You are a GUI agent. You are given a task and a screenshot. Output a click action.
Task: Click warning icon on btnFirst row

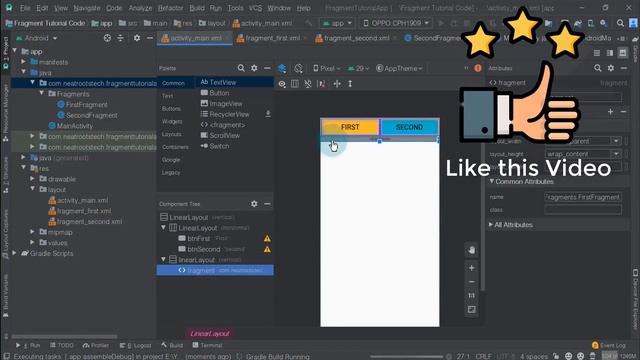point(267,238)
